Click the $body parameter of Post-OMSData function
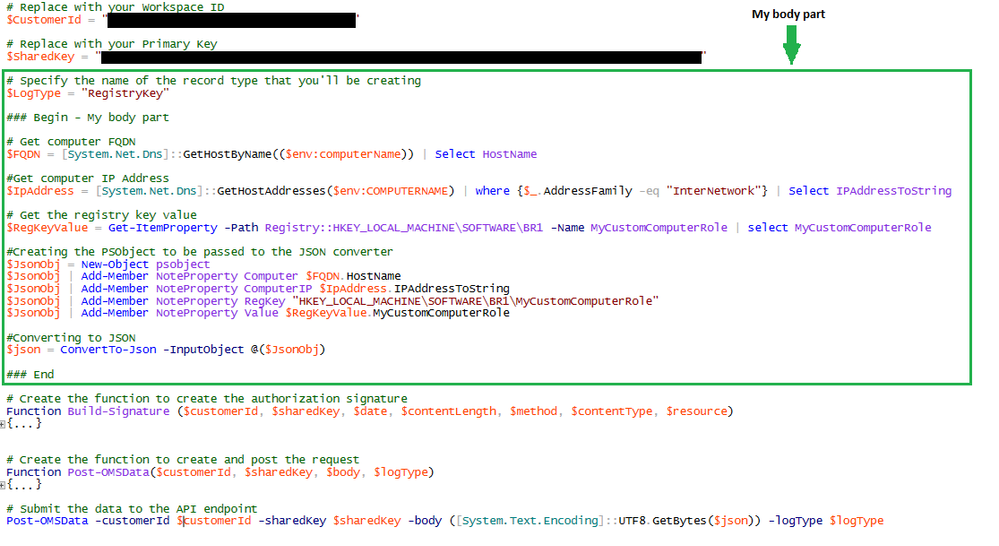Screen dimensions: 999x546 coord(343,473)
